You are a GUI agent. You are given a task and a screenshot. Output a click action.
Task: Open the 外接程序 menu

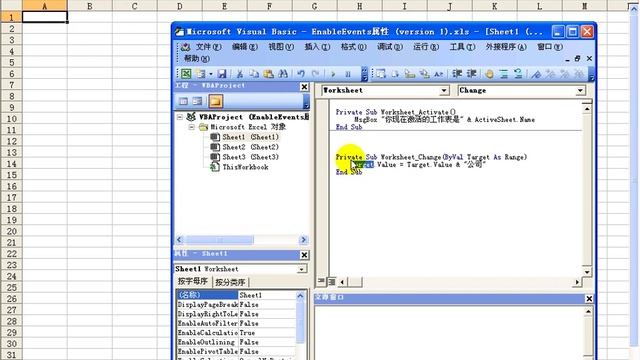tap(506, 47)
